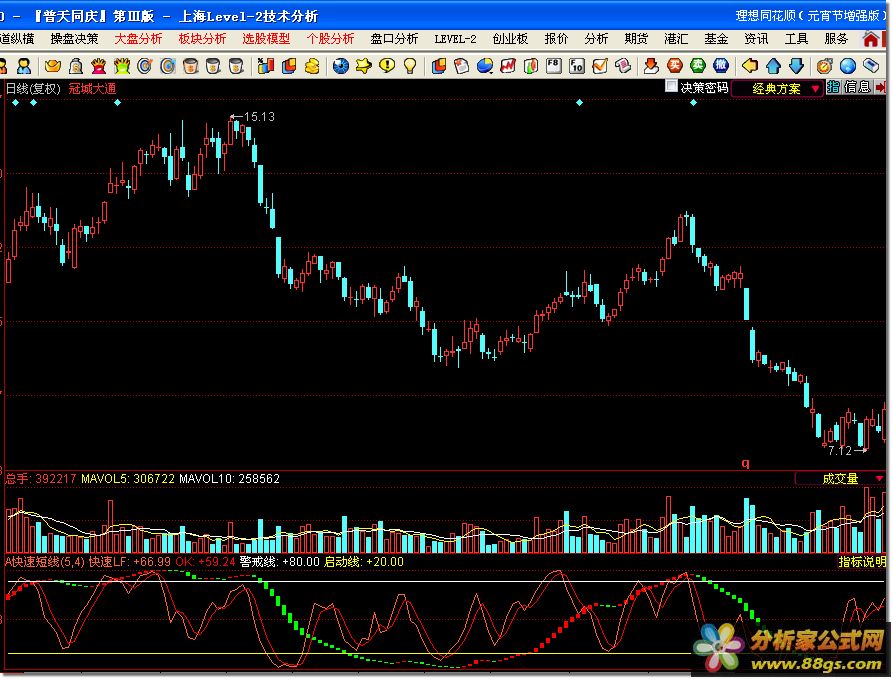Viewport: 893px width, 679px height.
Task: Open the stopwatch alarm icon
Action: [824, 66]
